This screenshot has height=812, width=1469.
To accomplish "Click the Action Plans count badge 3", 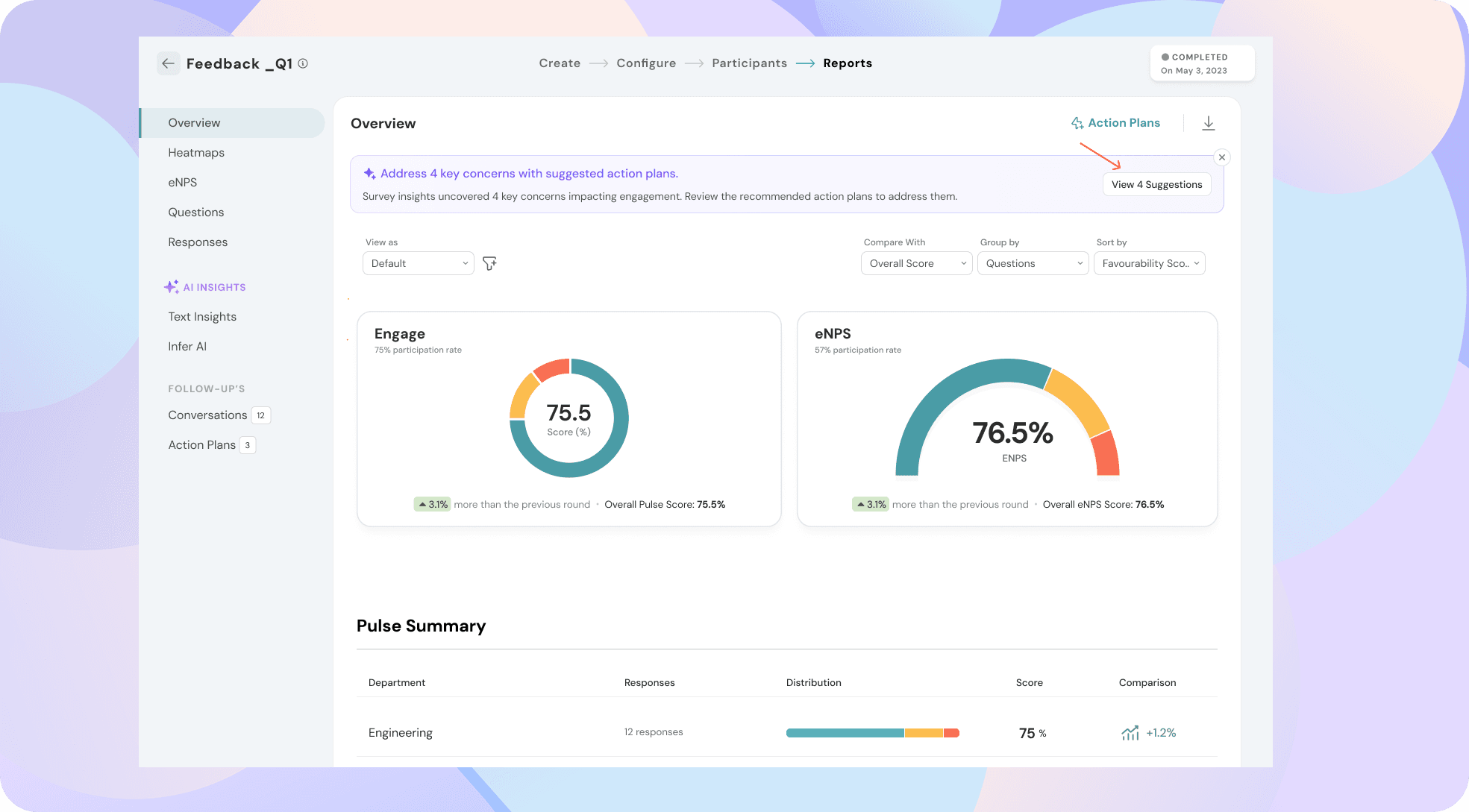I will [248, 445].
